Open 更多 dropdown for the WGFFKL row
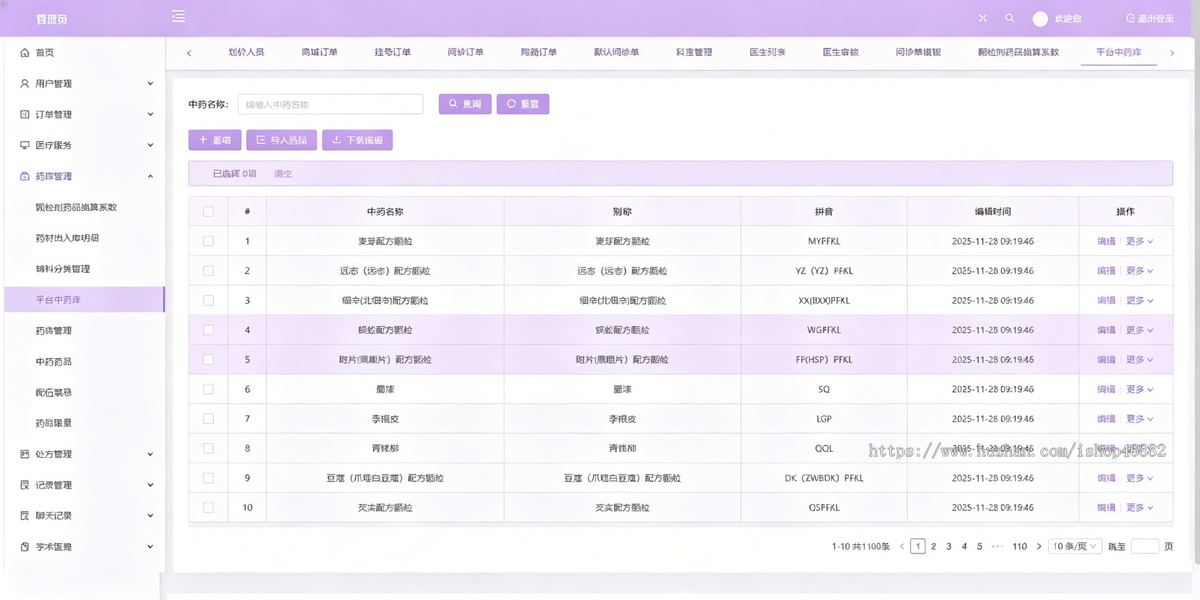 [x=1140, y=330]
